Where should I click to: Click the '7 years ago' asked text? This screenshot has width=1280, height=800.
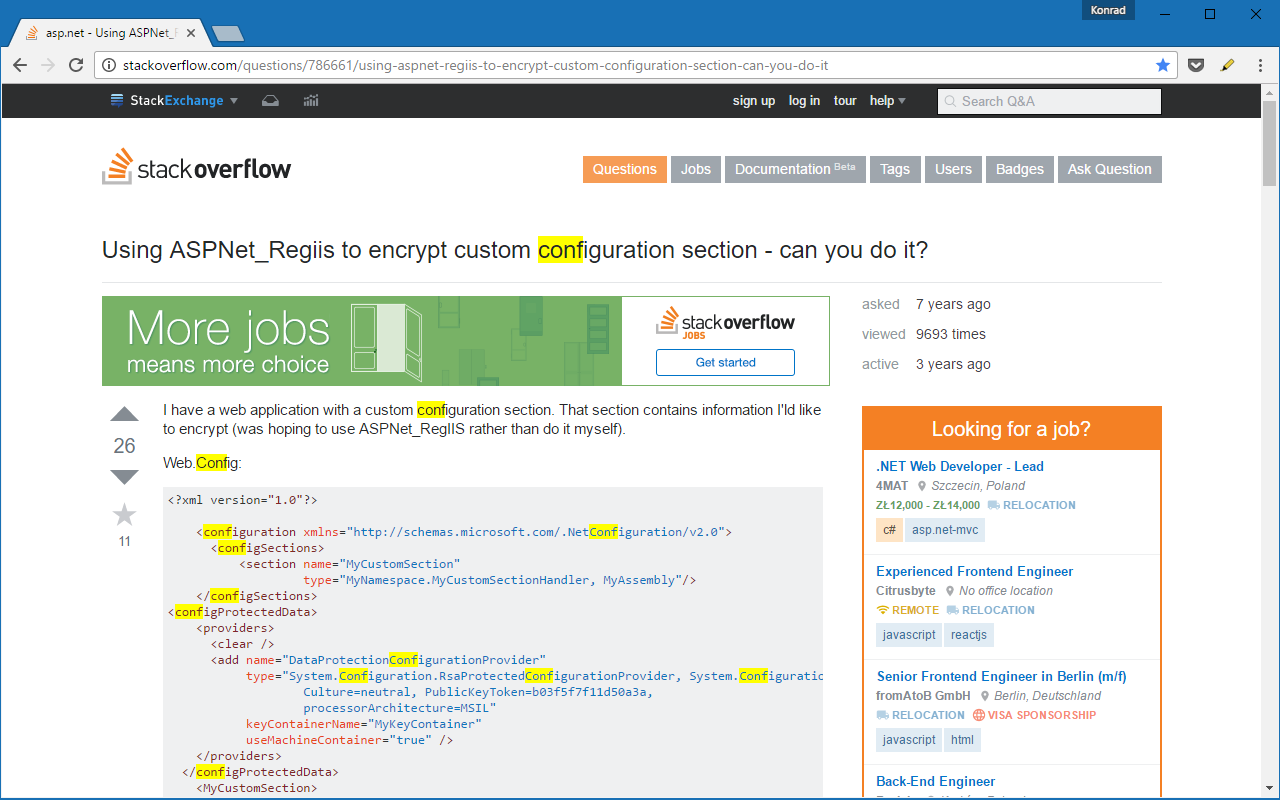pos(953,304)
